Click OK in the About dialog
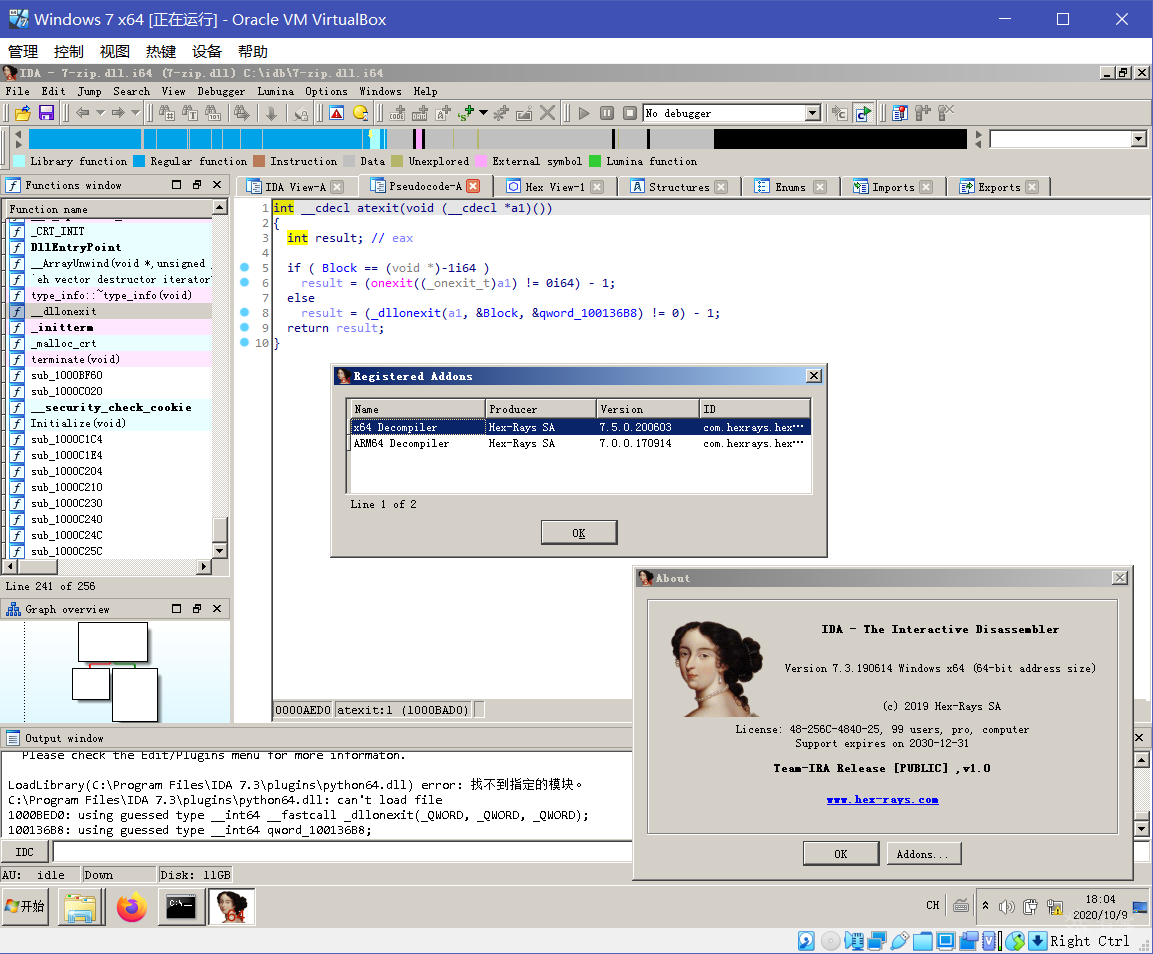 coord(840,854)
